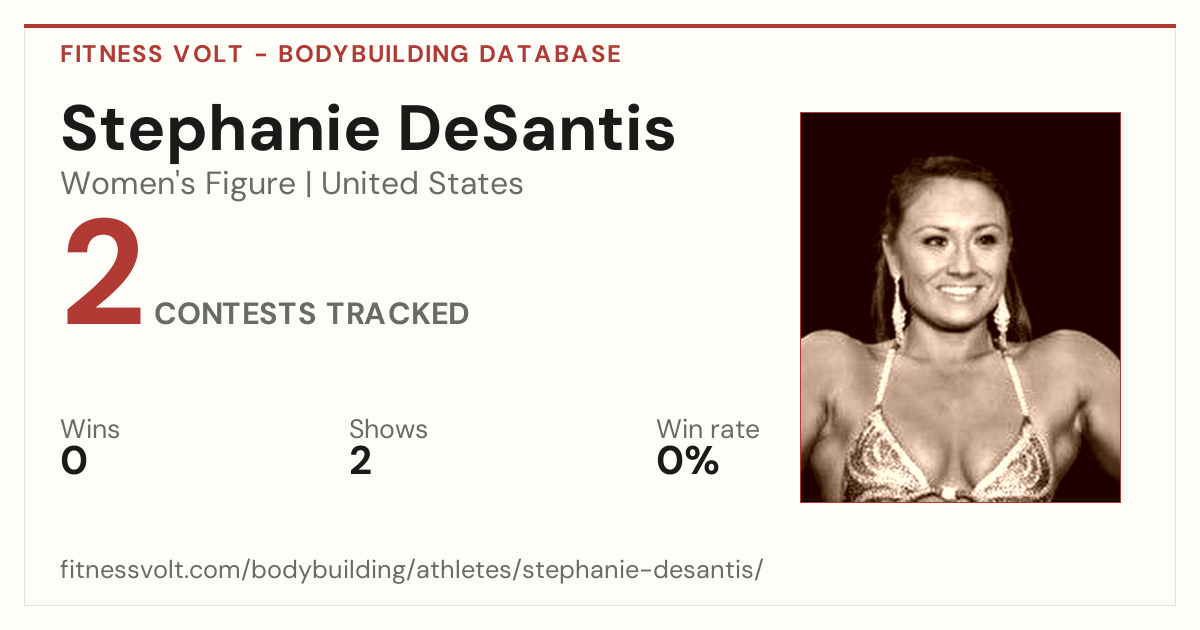Click the Shows label
Screen dimensions: 1200x630
388,430
